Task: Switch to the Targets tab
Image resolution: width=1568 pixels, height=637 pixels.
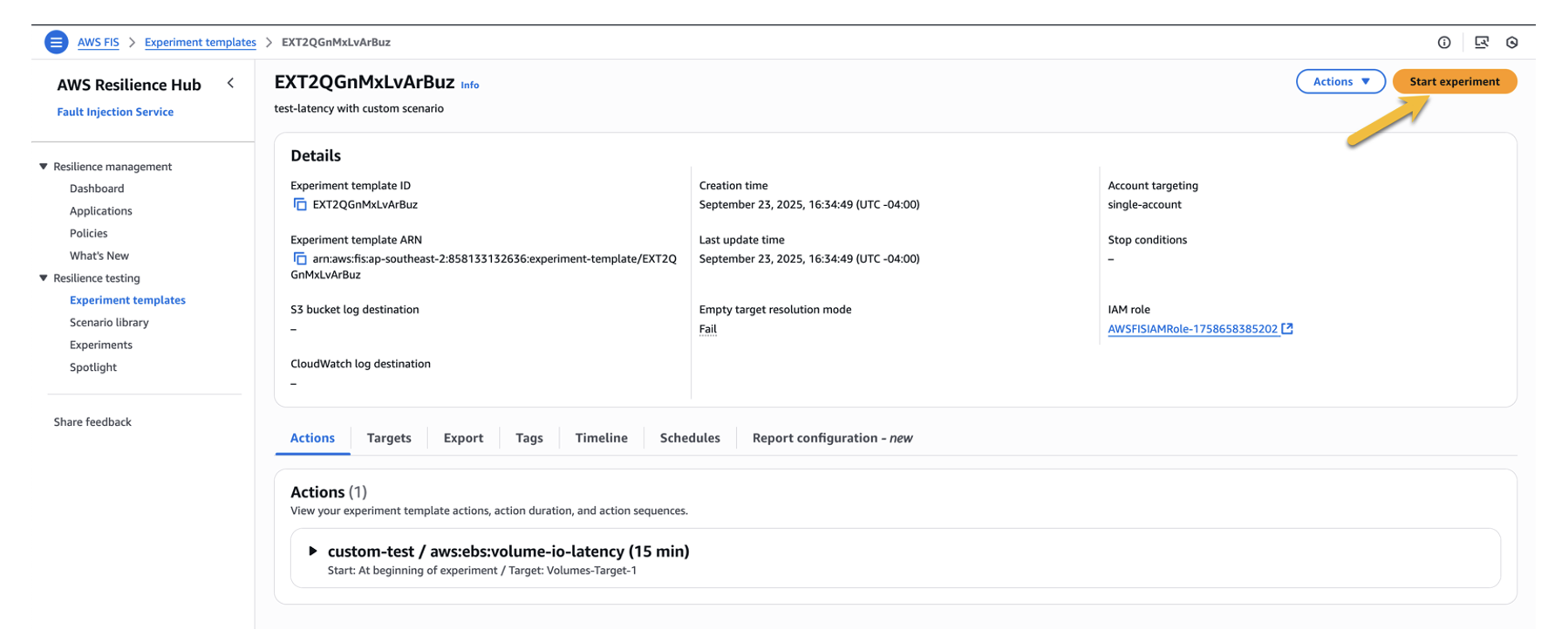Action: [389, 438]
